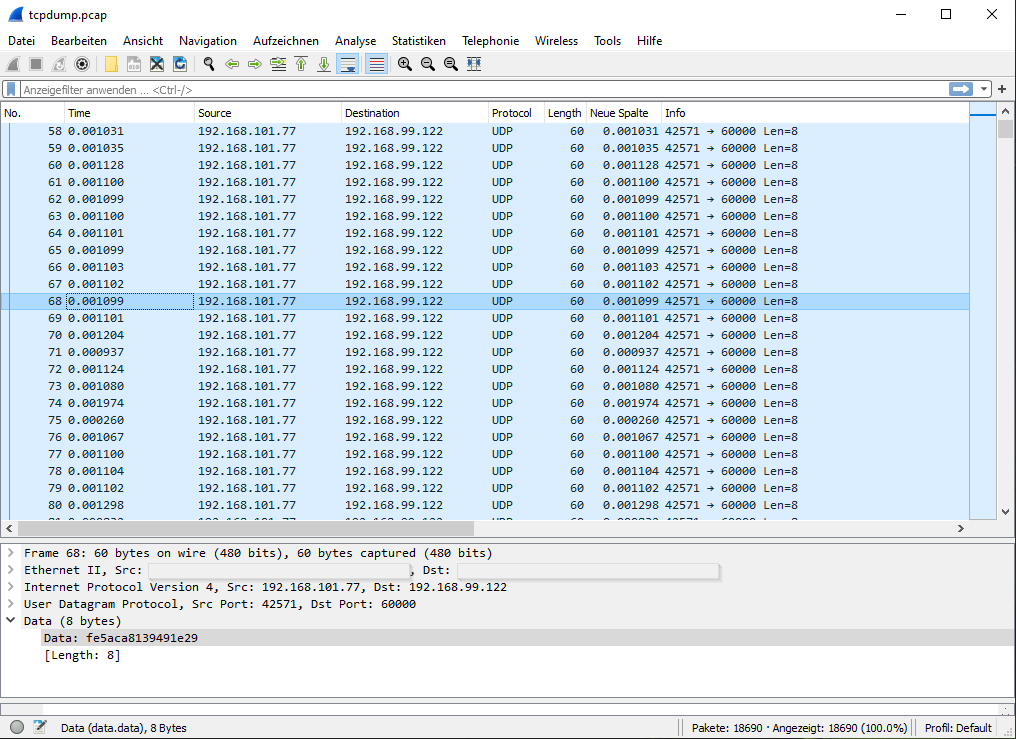The width and height of the screenshot is (1016, 739).
Task: Expand the User Datagram Protocol details
Action: tap(11, 603)
